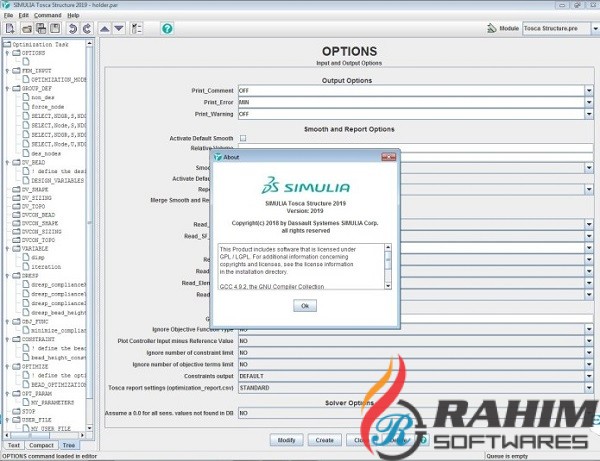Viewport: 600px width, 461px height.
Task: Switch to the Compact tab
Action: point(41,445)
